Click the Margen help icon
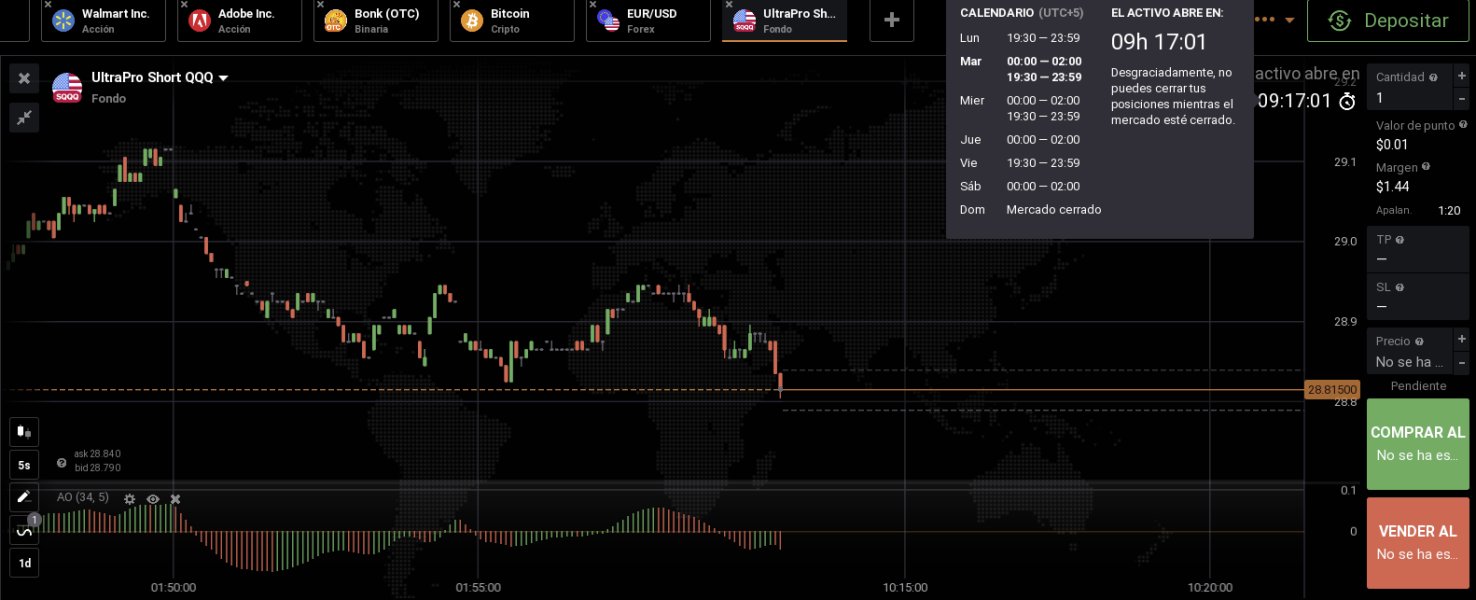1476x600 pixels. 1425,167
